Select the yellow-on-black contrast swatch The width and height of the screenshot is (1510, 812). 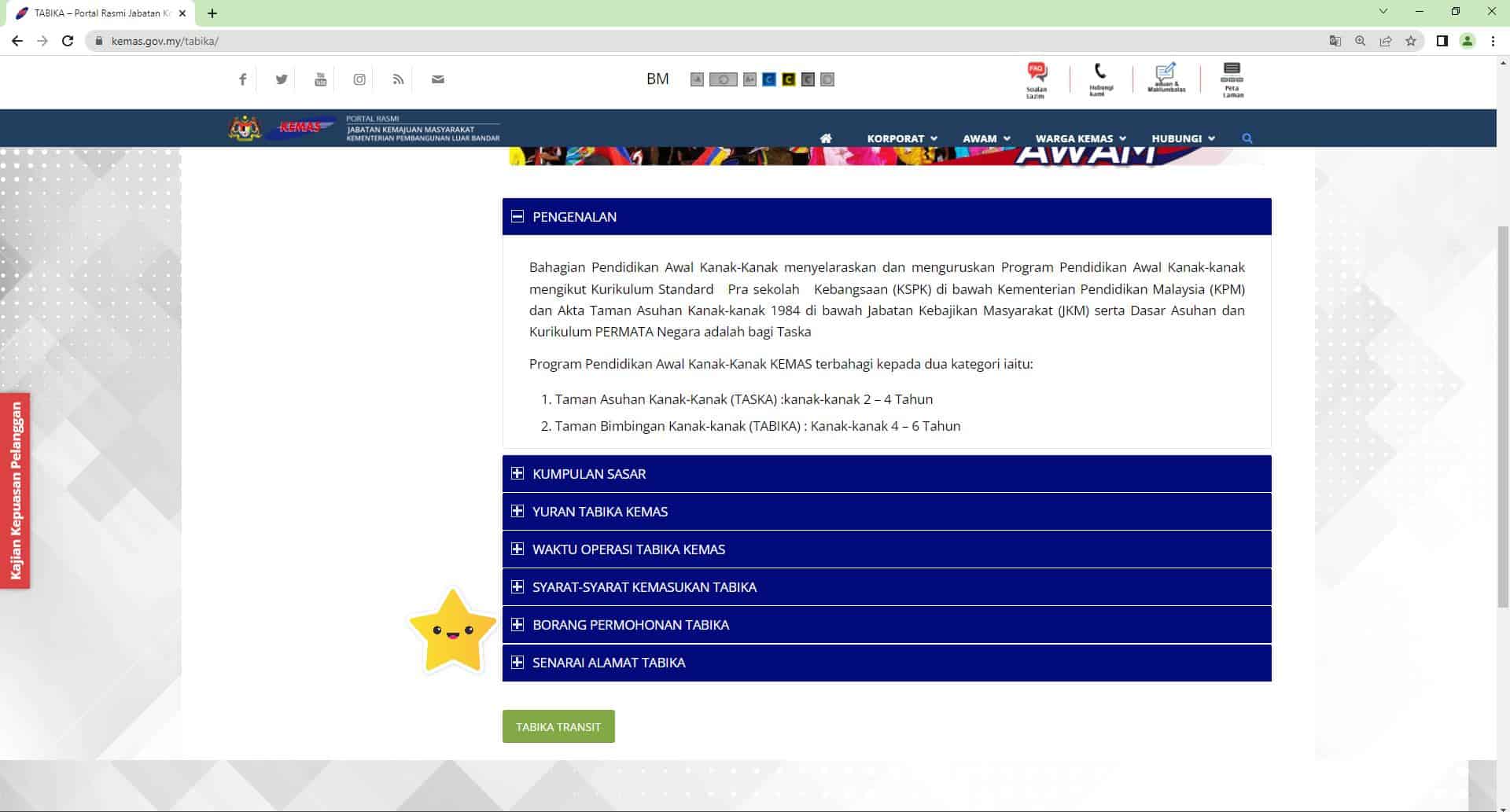[788, 79]
